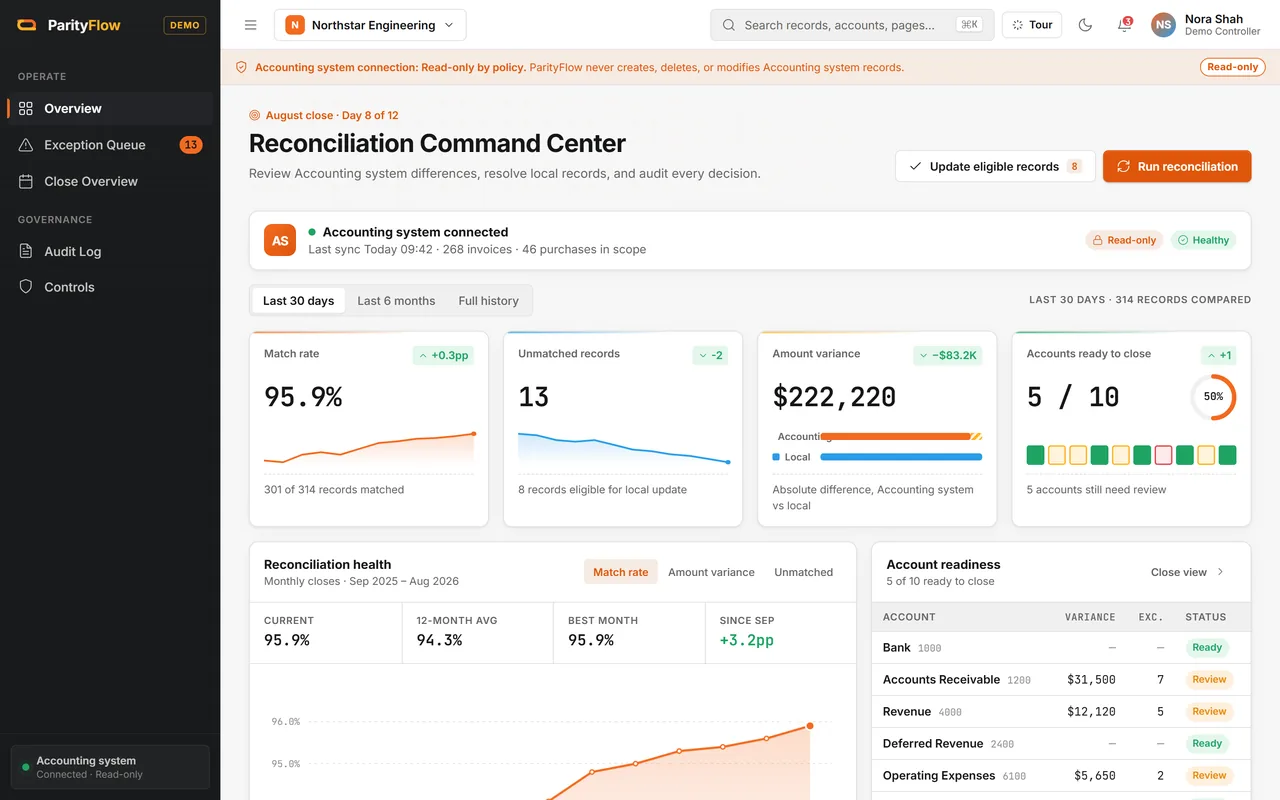Screen dimensions: 1280x800
Task: Select Last 30 days range
Action: pos(298,300)
